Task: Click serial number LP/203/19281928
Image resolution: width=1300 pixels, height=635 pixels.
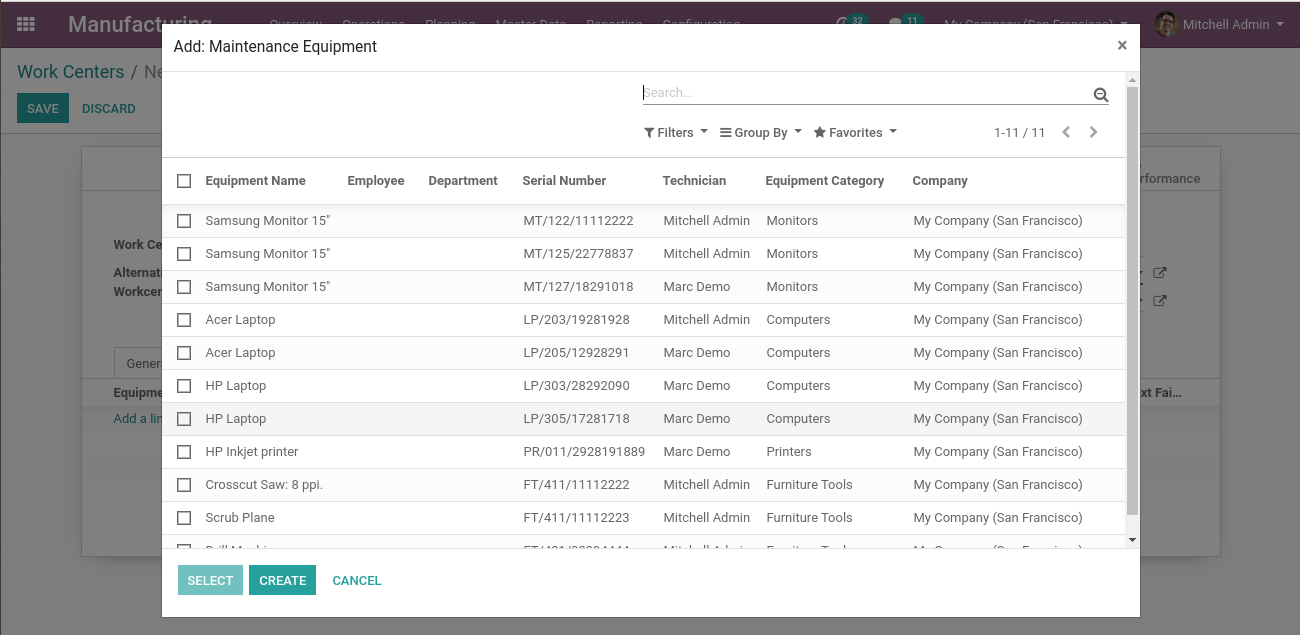Action: pos(576,320)
